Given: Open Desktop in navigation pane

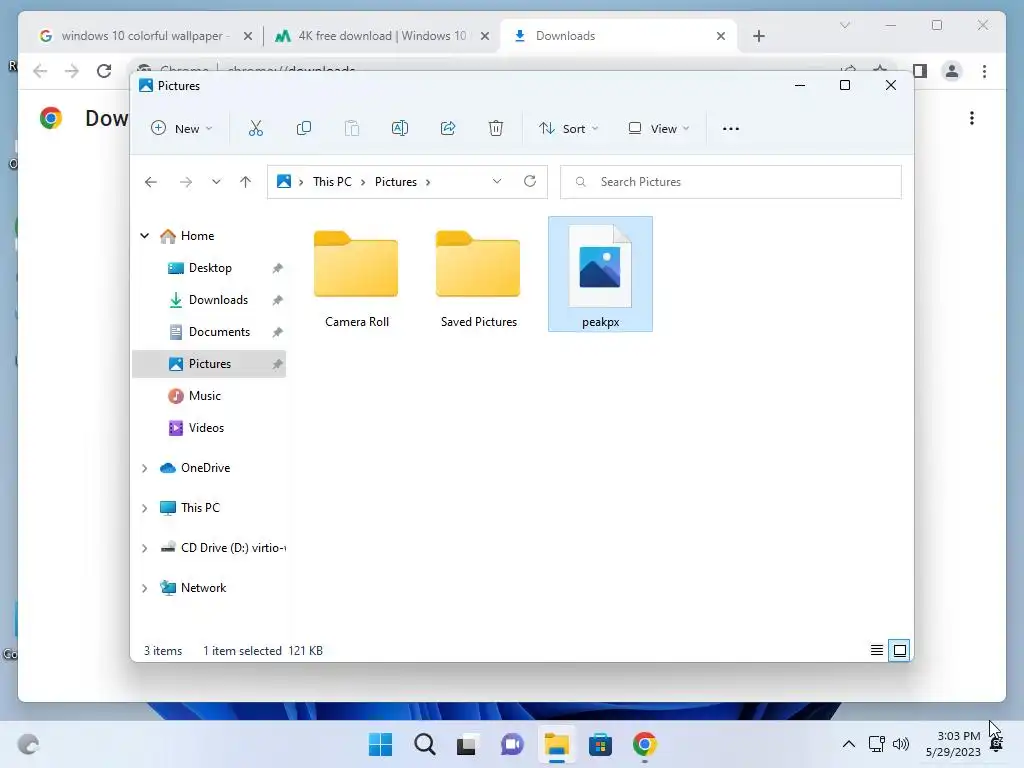Looking at the screenshot, I should (x=210, y=268).
